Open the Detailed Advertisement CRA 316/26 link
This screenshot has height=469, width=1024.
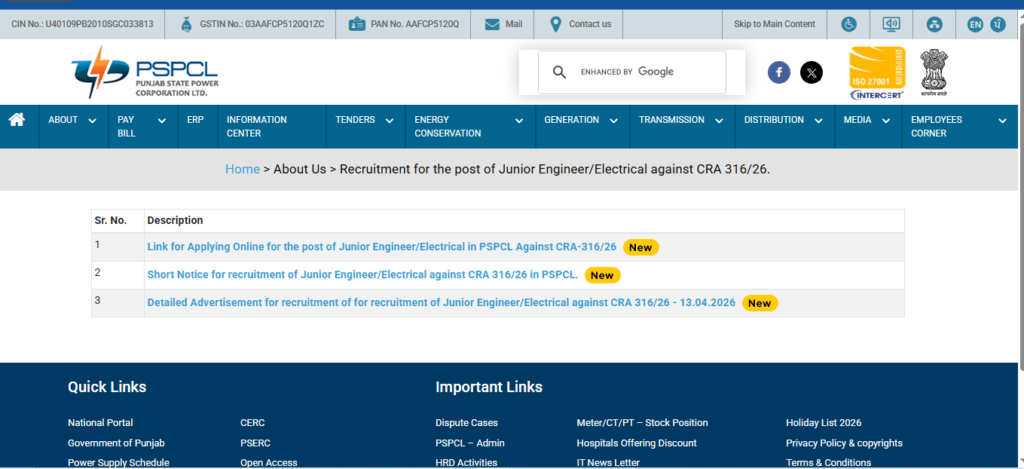pos(441,303)
